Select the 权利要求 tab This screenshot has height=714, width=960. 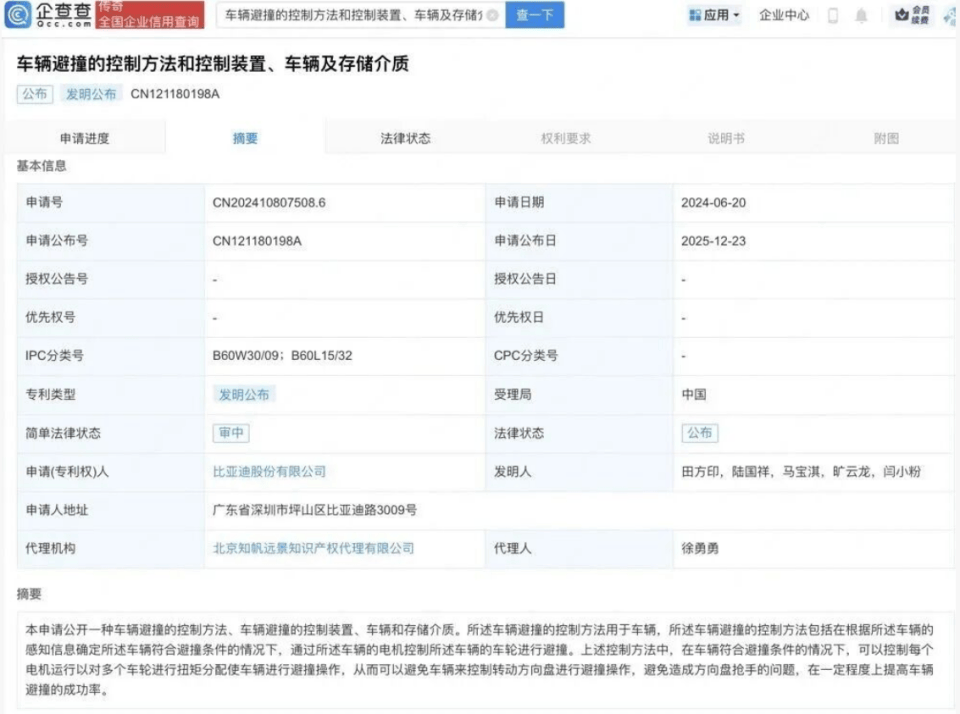(565, 139)
